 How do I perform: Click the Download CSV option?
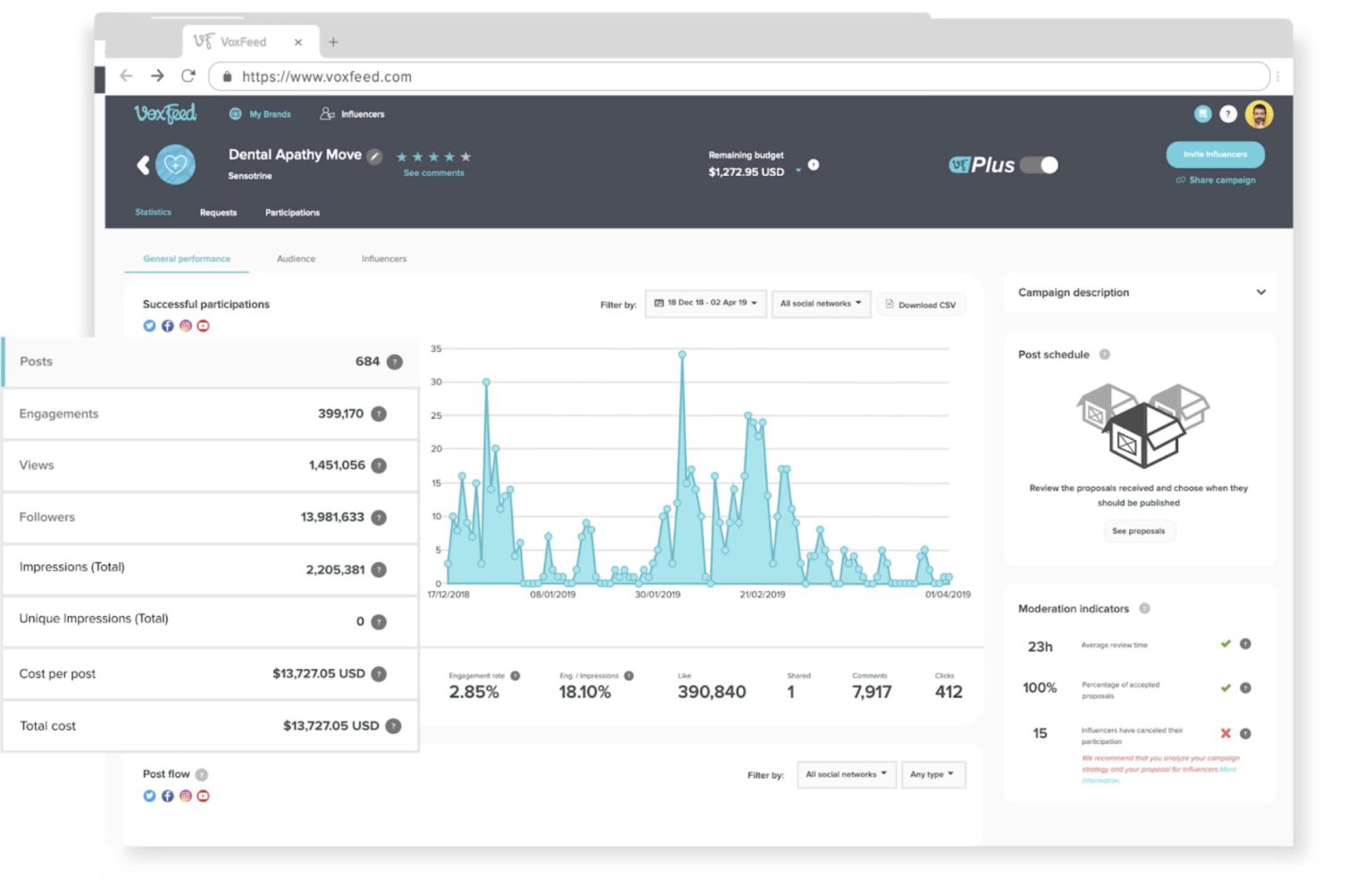coord(921,305)
